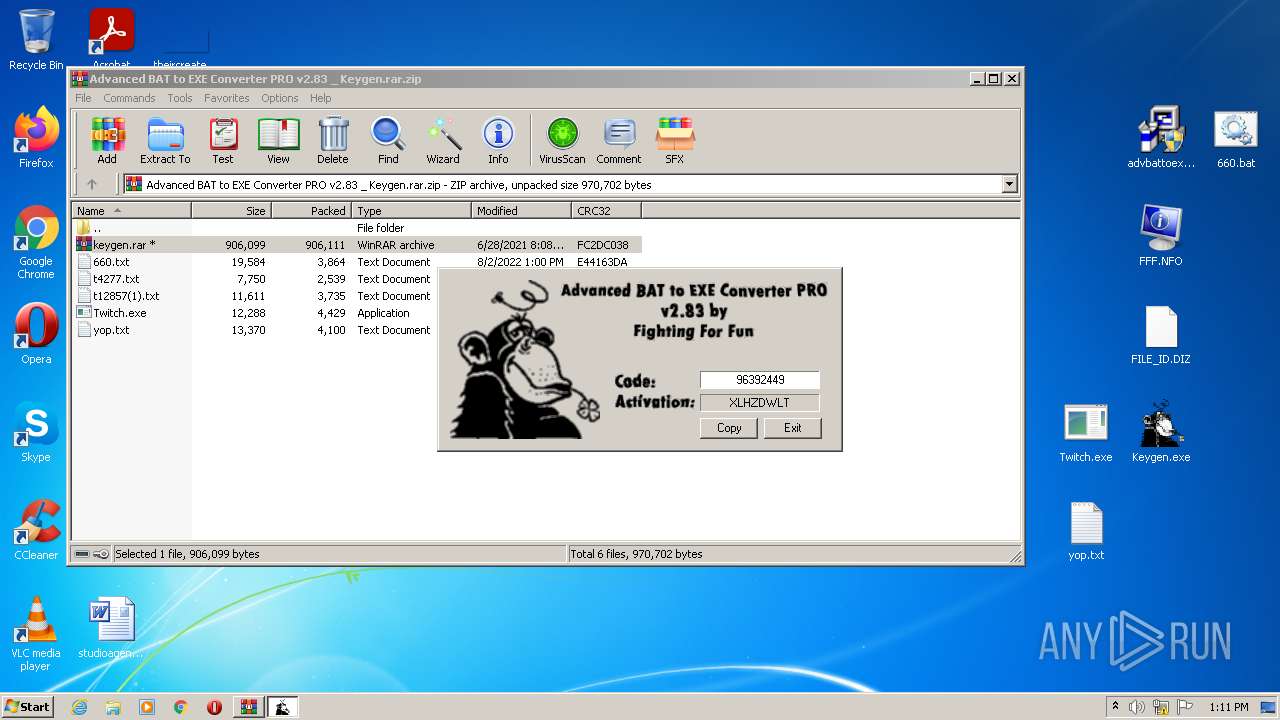Select the advbattoex desktop installer icon
Viewport: 1280px width, 720px height.
coord(1161,138)
